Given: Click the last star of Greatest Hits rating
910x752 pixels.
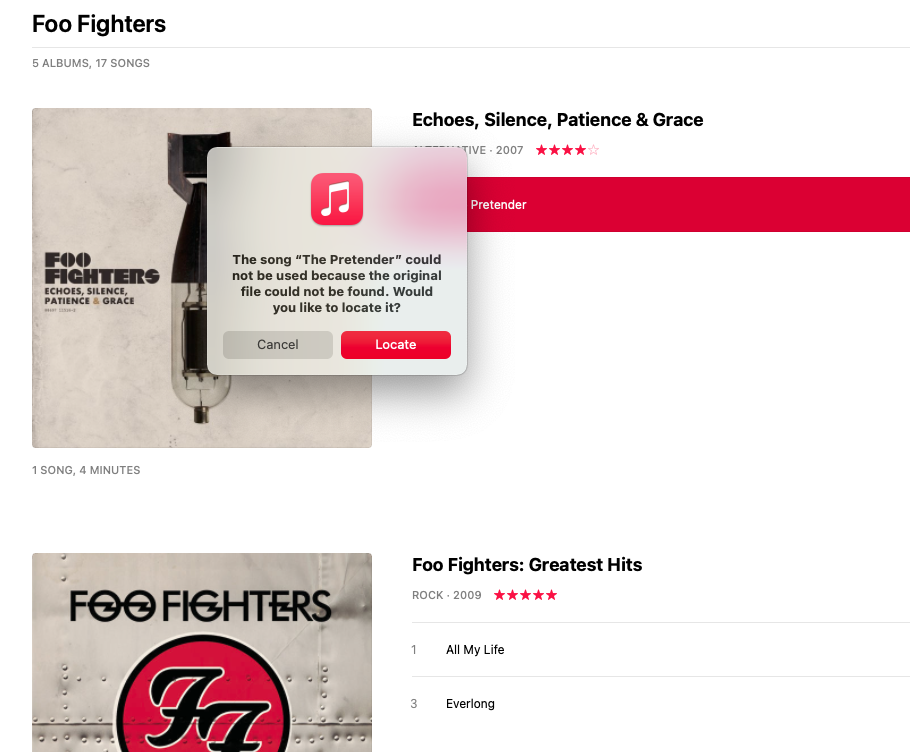Looking at the screenshot, I should 551,595.
